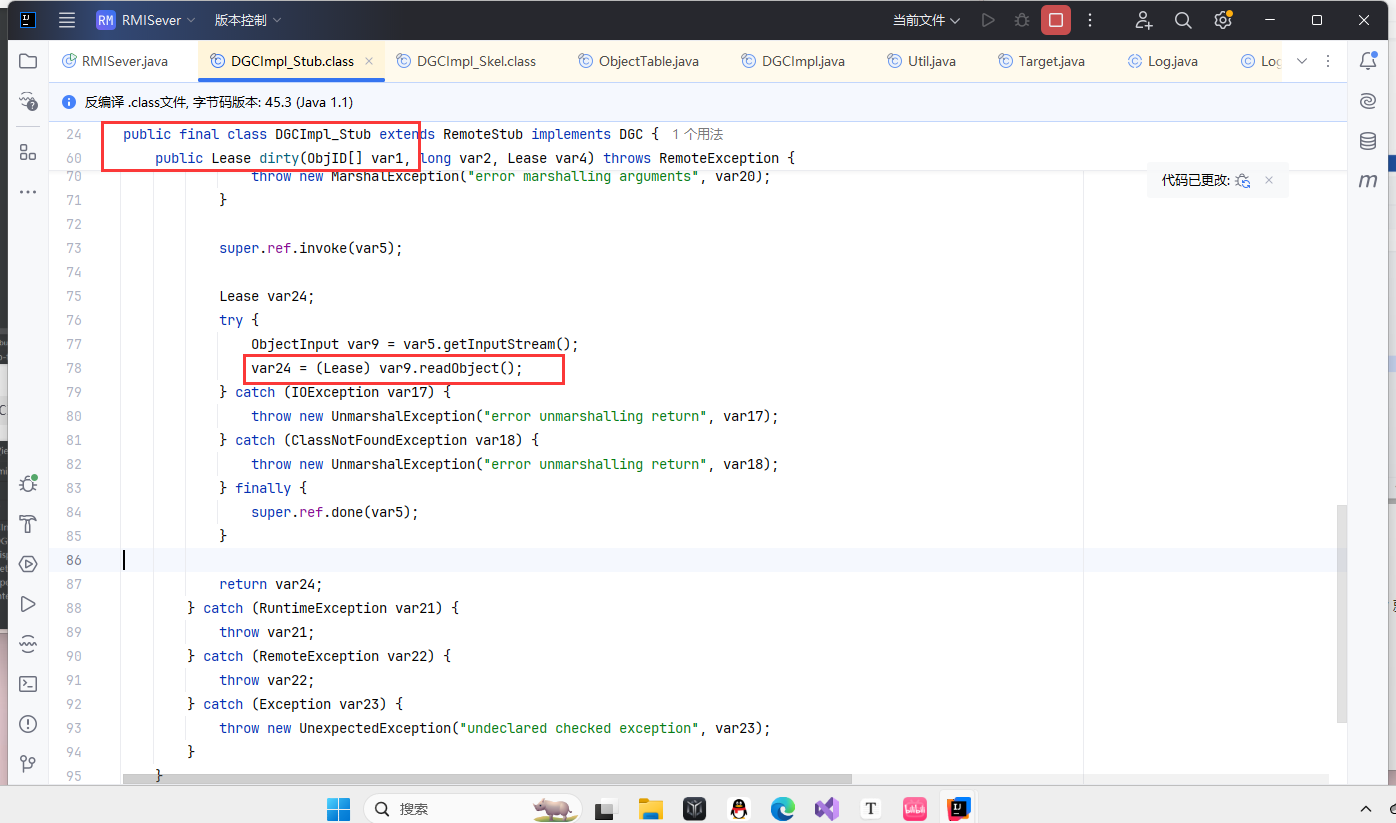
Task: Open the Project tool window folder icon
Action: coord(28,61)
